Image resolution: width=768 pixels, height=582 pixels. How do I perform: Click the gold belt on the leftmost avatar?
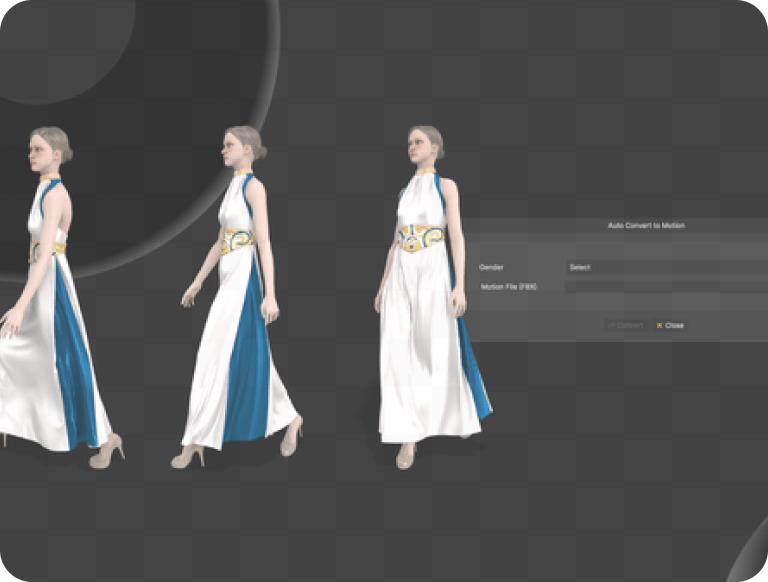(45, 250)
